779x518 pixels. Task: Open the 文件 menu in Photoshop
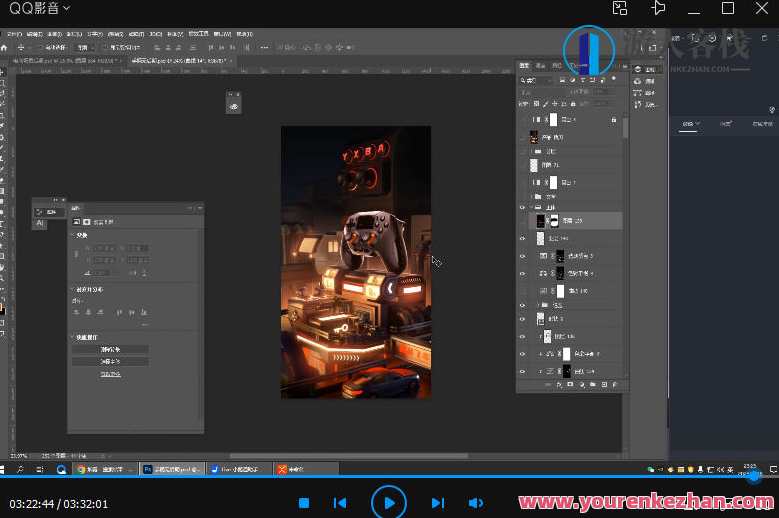[12, 33]
